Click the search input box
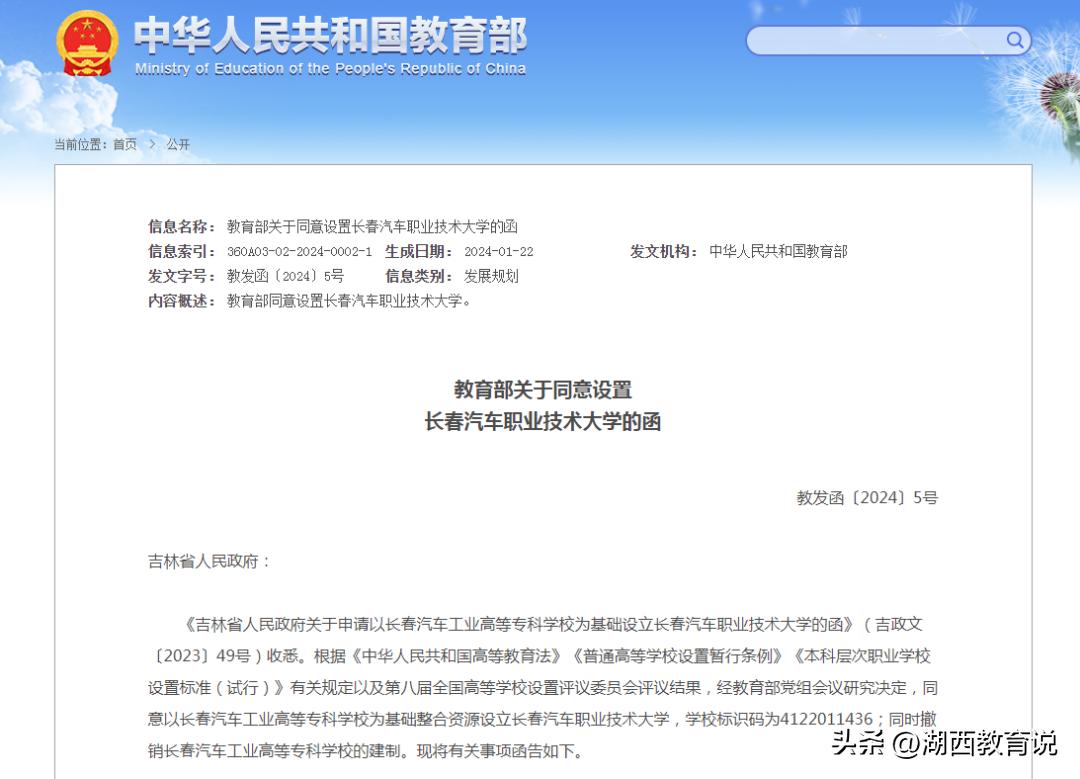 coord(880,40)
